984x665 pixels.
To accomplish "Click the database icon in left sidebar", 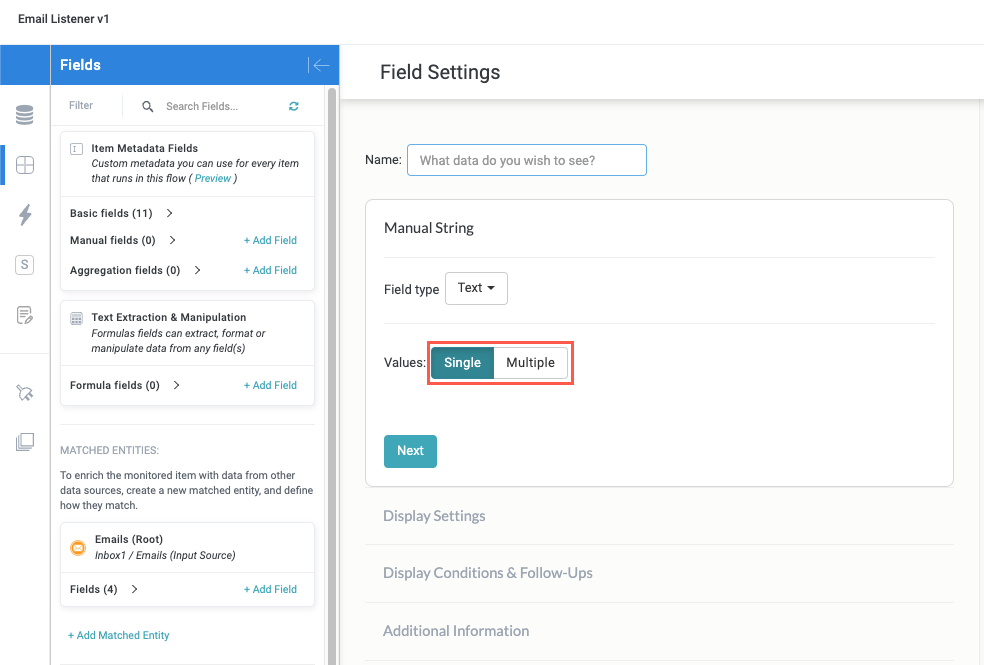I will [x=25, y=115].
